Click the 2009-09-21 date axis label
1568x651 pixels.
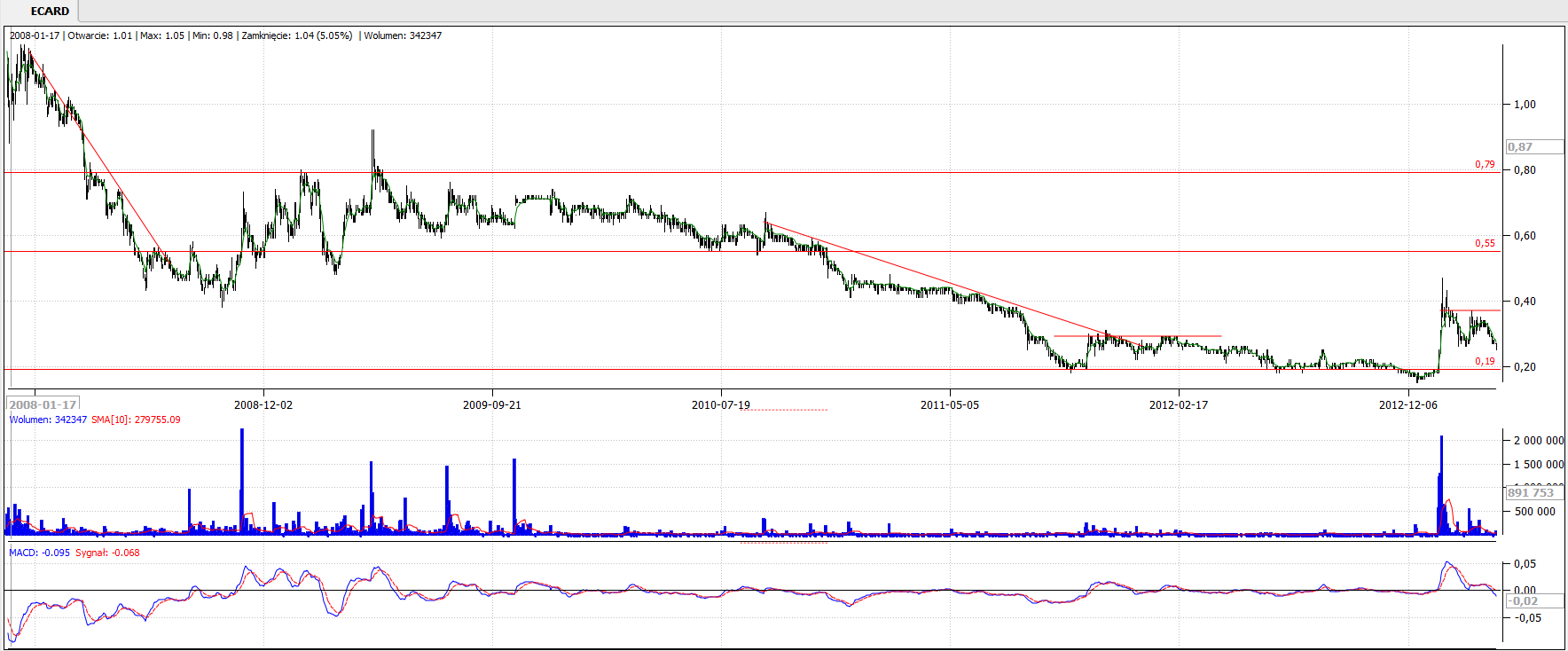(491, 405)
